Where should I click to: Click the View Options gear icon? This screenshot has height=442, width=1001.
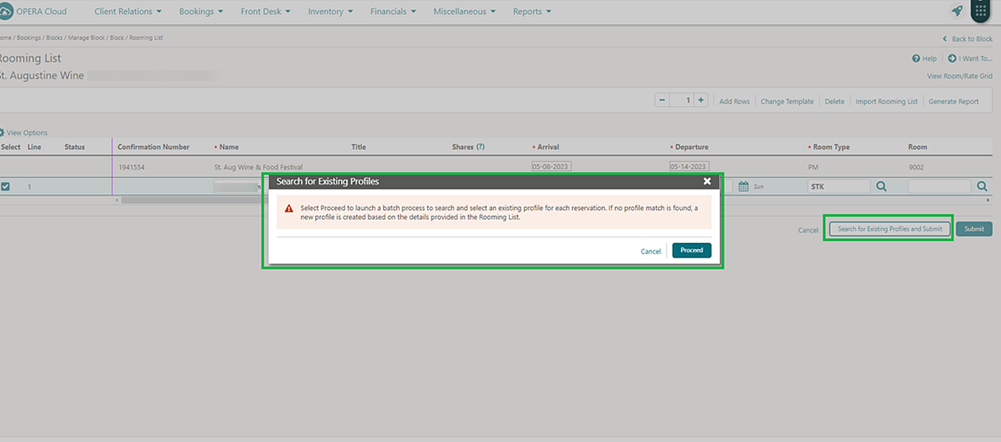point(2,132)
